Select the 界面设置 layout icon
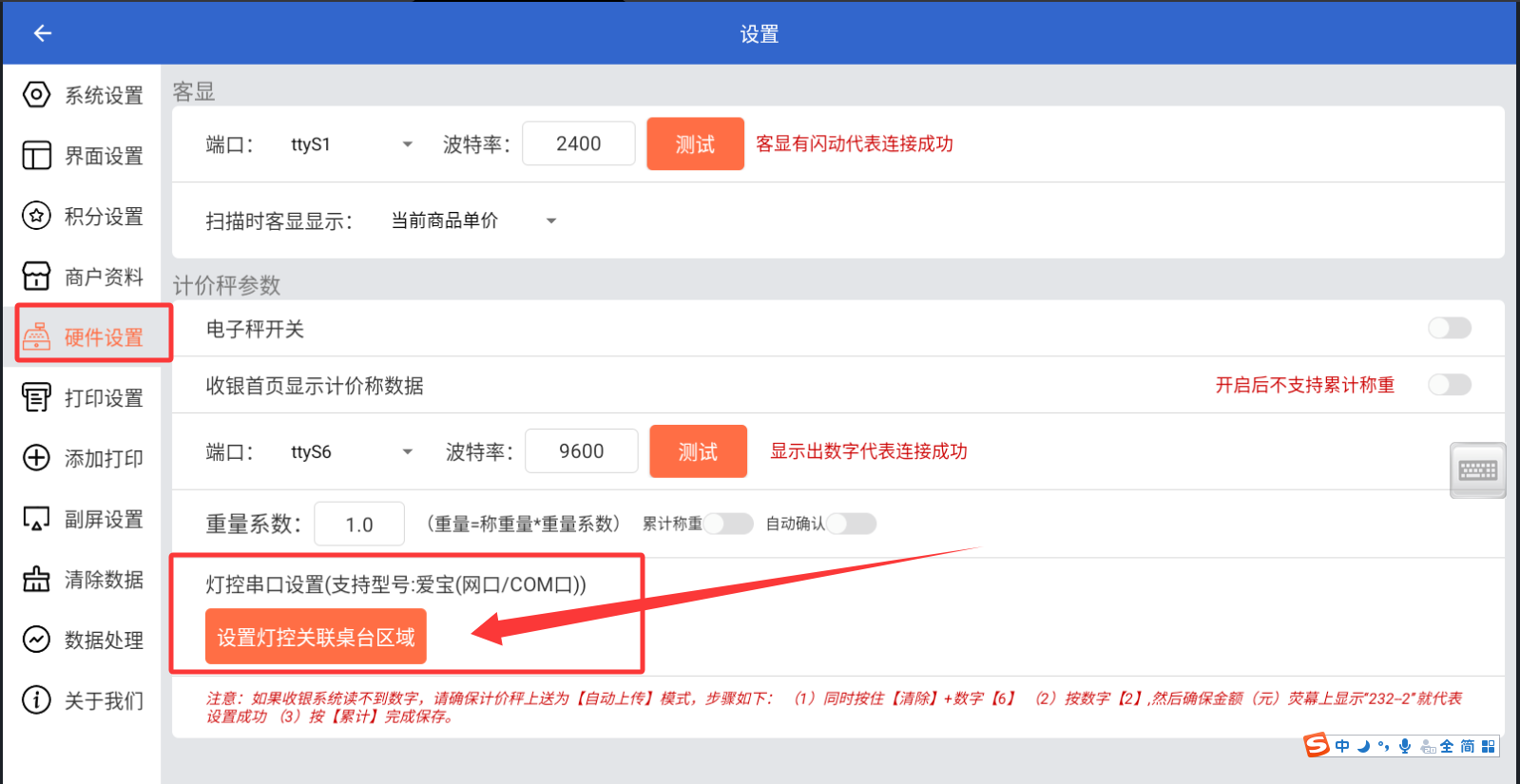This screenshot has height=784, width=1520. coord(36,155)
